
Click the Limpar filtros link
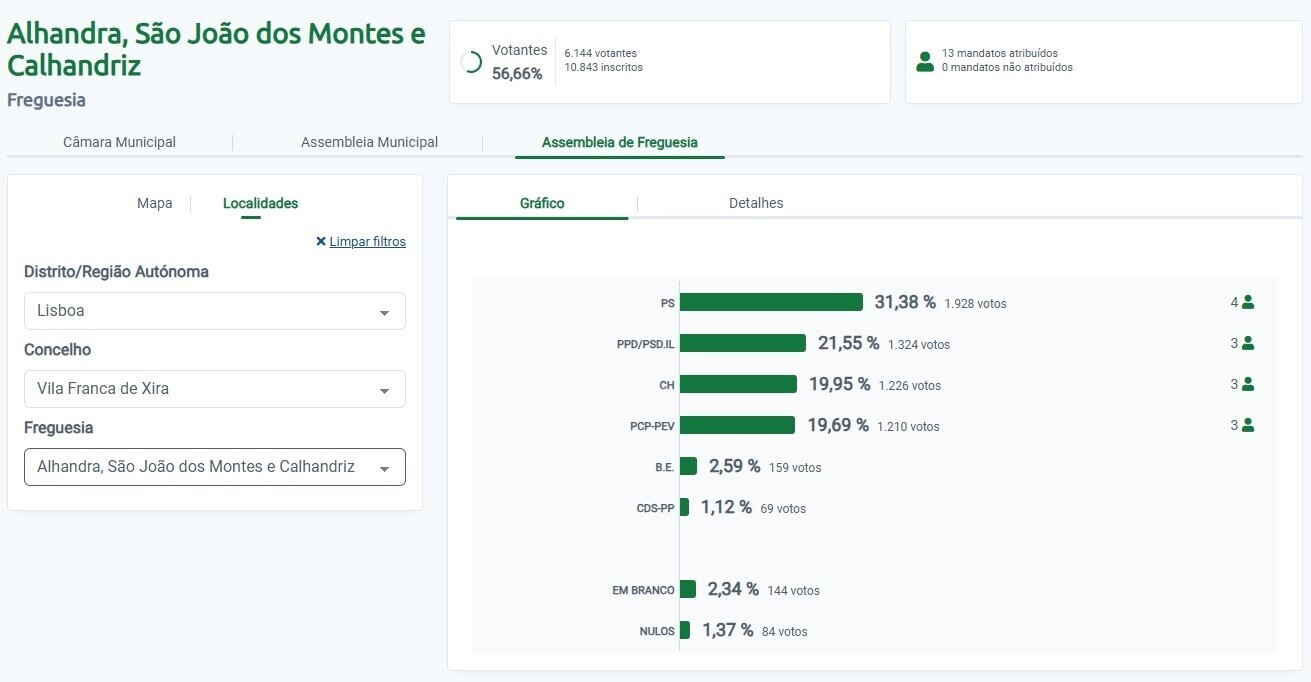[368, 241]
